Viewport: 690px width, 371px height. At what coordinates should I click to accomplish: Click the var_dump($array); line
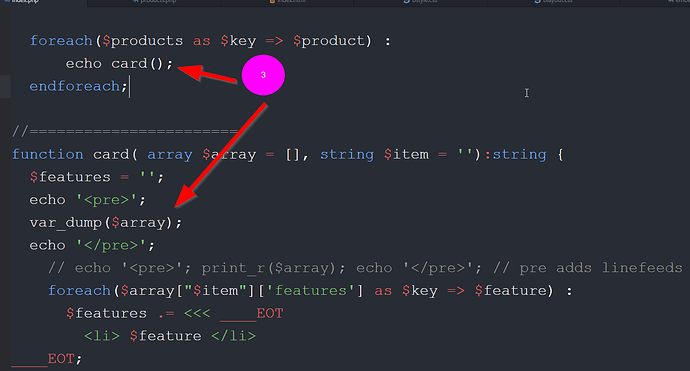pos(106,223)
